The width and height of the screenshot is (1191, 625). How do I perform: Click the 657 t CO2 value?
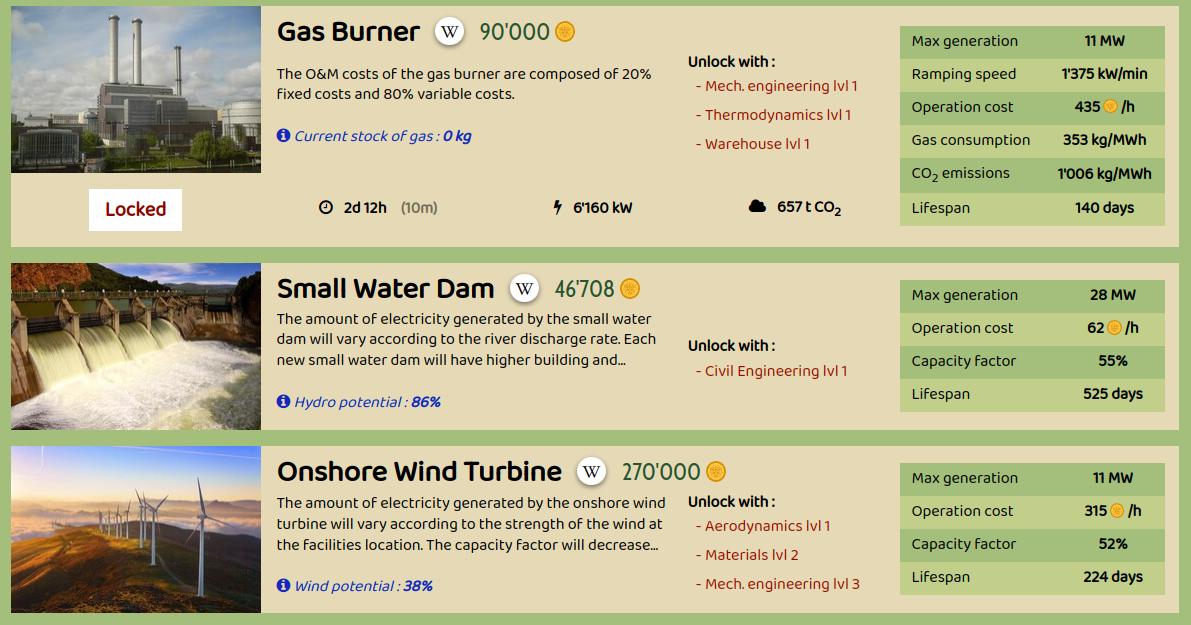(x=809, y=207)
